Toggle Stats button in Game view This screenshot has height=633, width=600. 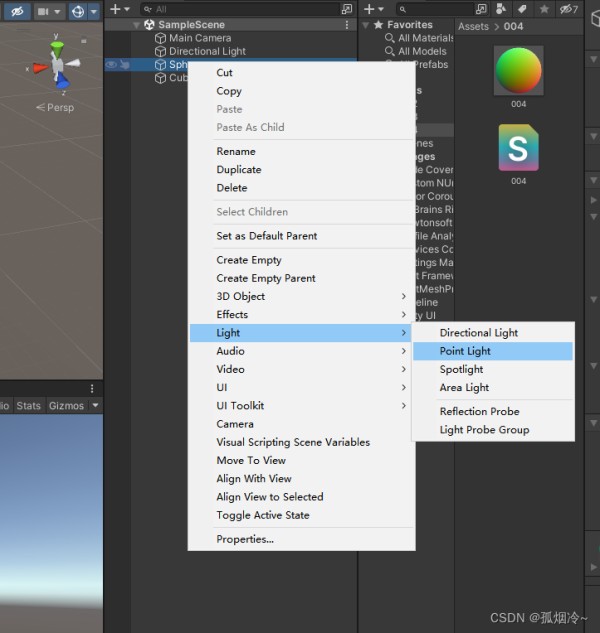coord(28,406)
